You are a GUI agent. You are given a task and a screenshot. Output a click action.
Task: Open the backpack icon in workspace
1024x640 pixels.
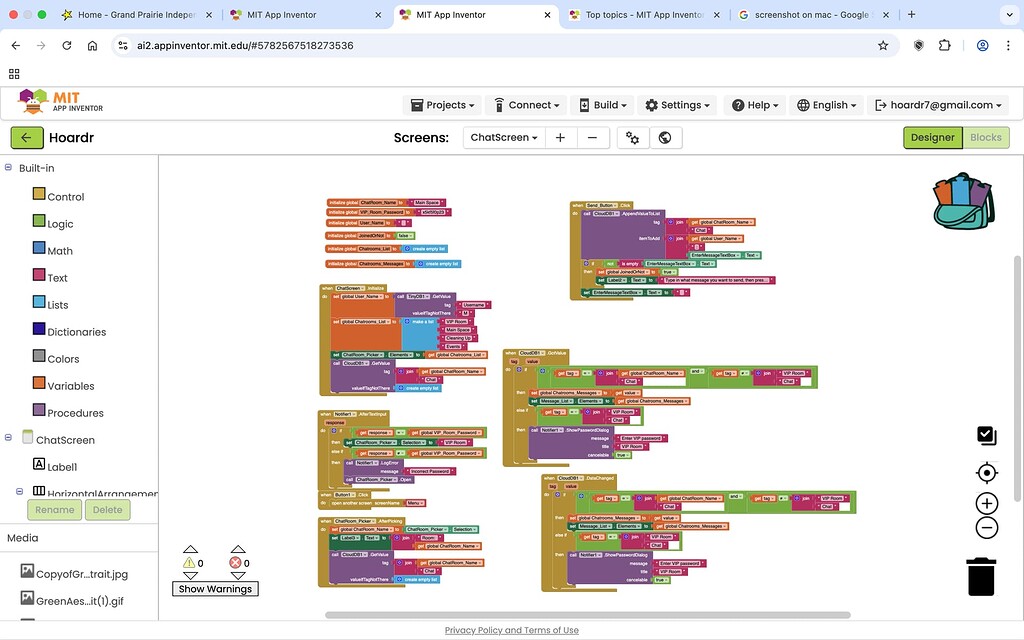tap(964, 201)
